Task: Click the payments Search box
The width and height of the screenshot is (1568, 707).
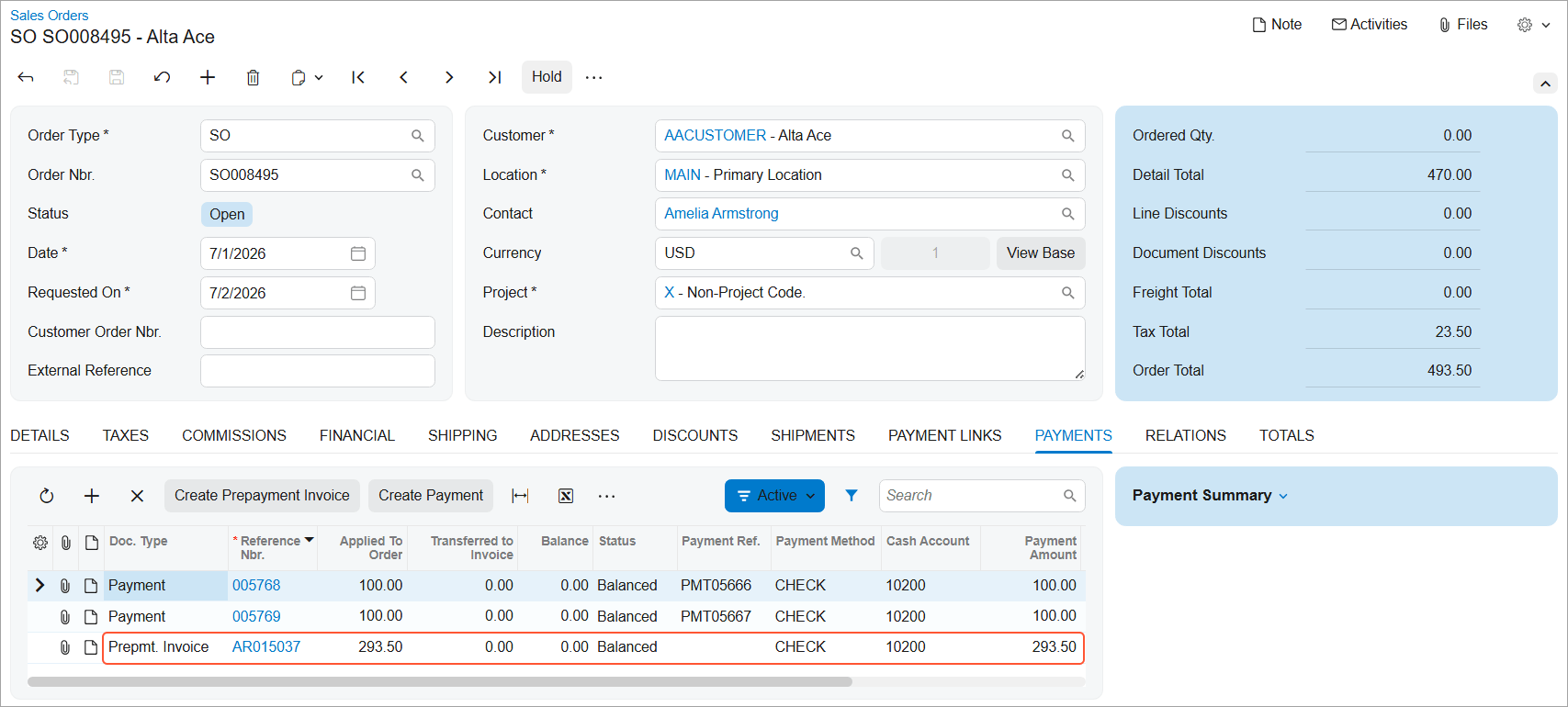Action: [982, 496]
